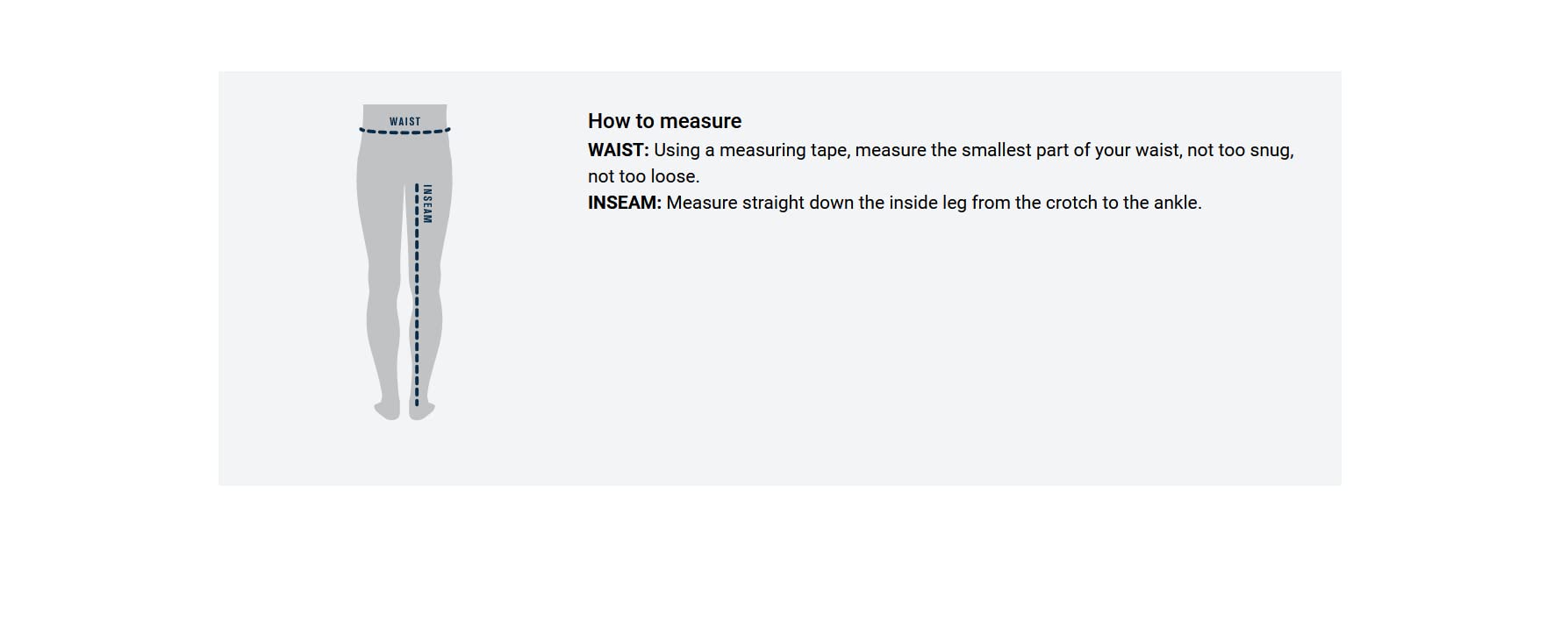
Task: Click the word "crotch" in the inseam instructions
Action: click(1070, 203)
